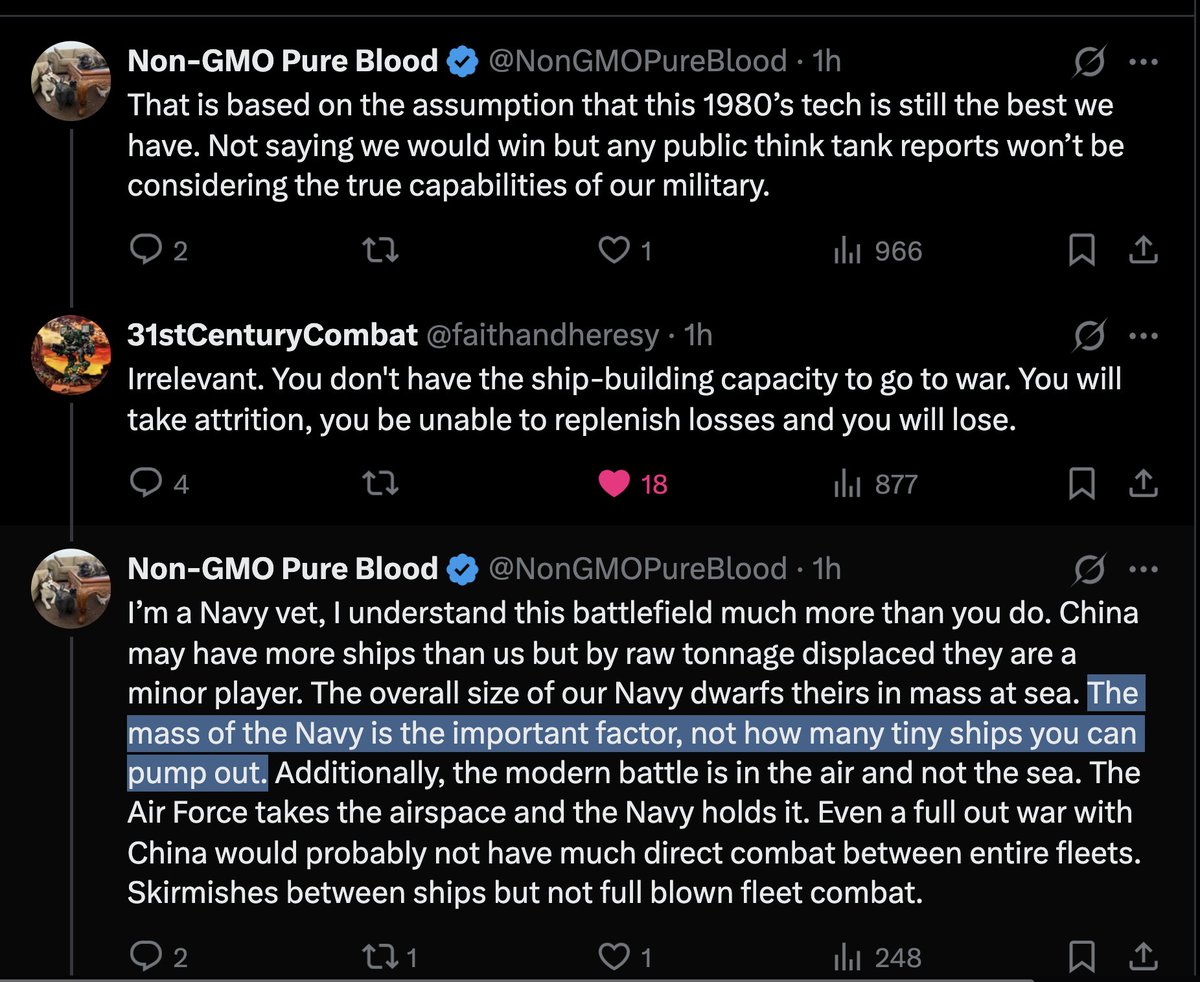
Task: Share the Navy vet tweet
Action: click(x=1142, y=957)
